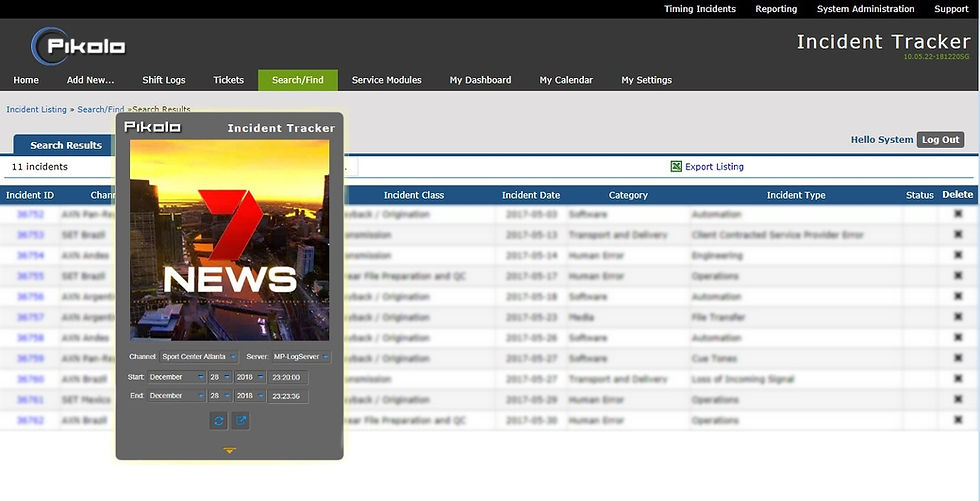
Task: Delete the incident dated 2017-05-26
Action: (958, 338)
